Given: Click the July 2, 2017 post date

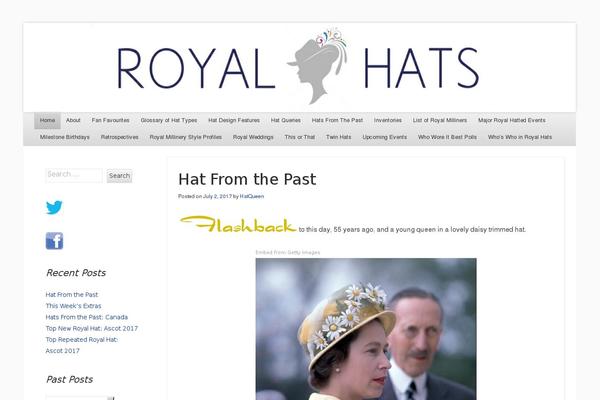Looking at the screenshot, I should click(x=217, y=196).
